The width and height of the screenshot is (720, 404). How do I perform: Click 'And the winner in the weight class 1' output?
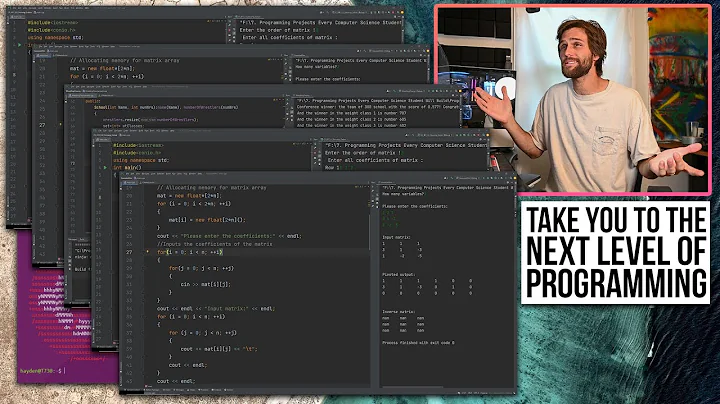click(x=351, y=113)
